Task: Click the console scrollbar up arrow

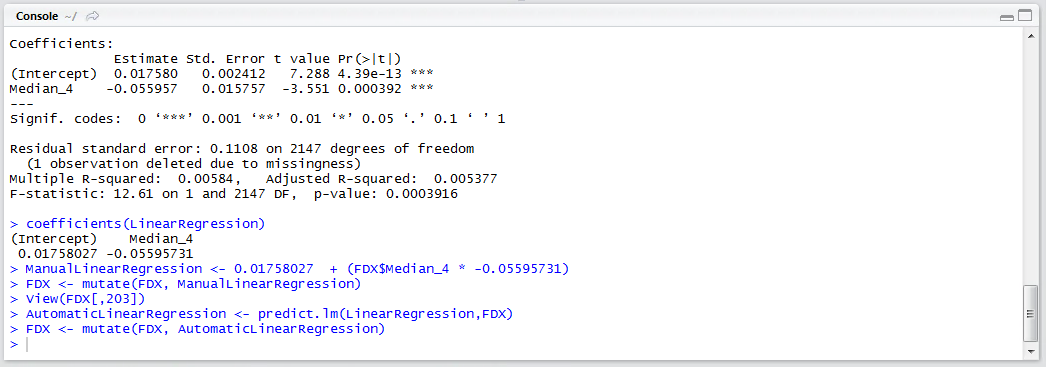Action: pyautogui.click(x=1031, y=37)
